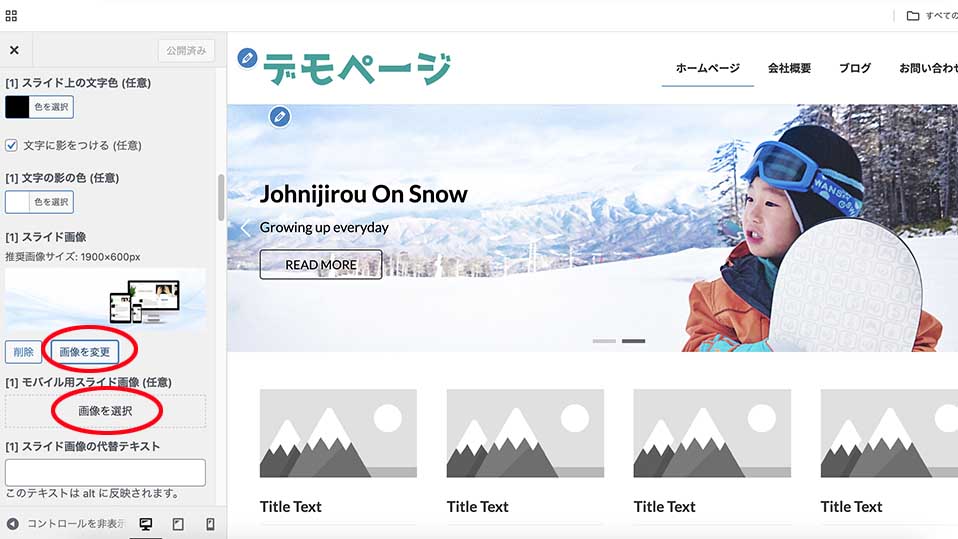The width and height of the screenshot is (958, 539).
Task: Close the customizer with the X icon
Action: click(14, 50)
